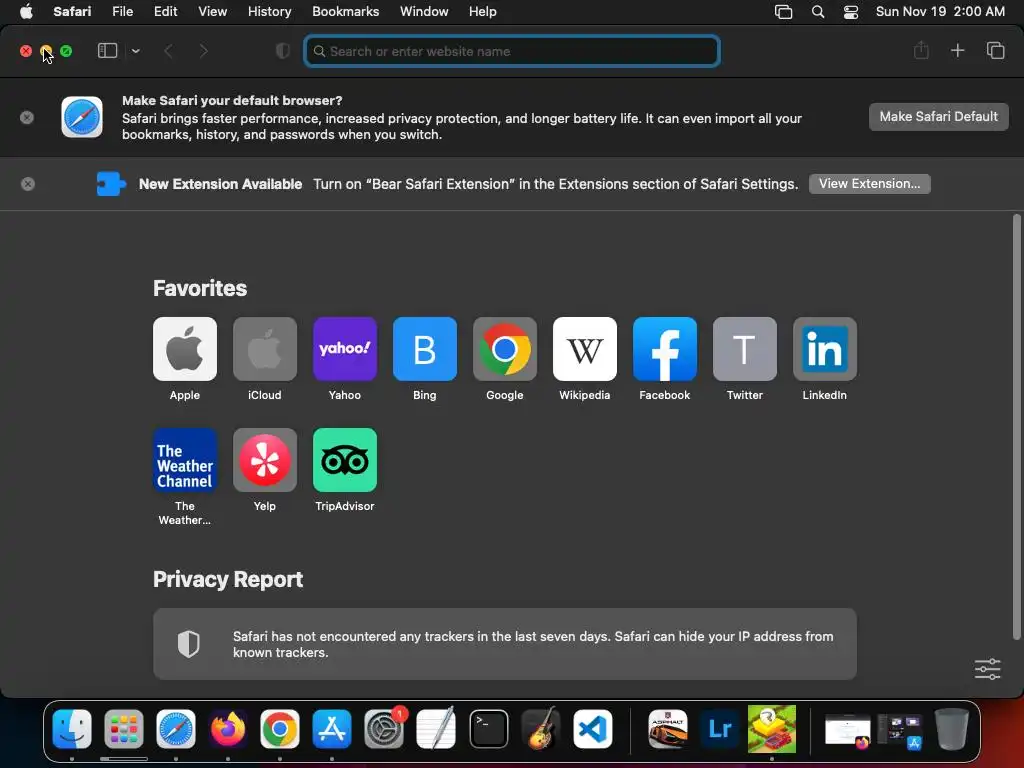
Task: Open the privacy report shield in toolbar
Action: point(283,51)
